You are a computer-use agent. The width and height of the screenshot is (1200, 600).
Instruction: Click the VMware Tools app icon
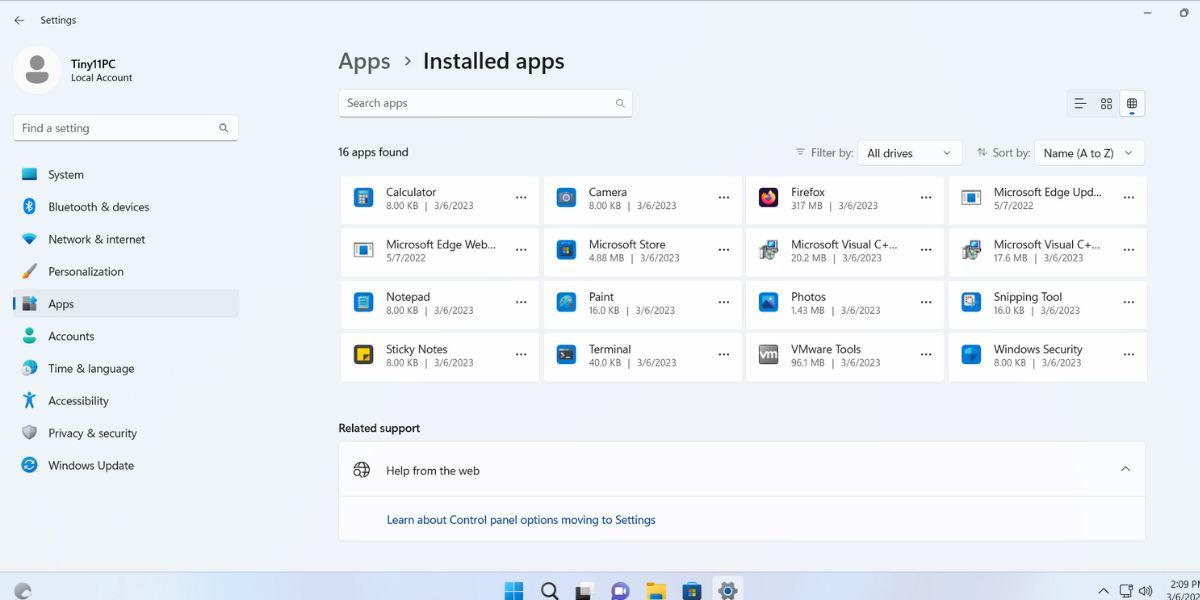coord(768,355)
